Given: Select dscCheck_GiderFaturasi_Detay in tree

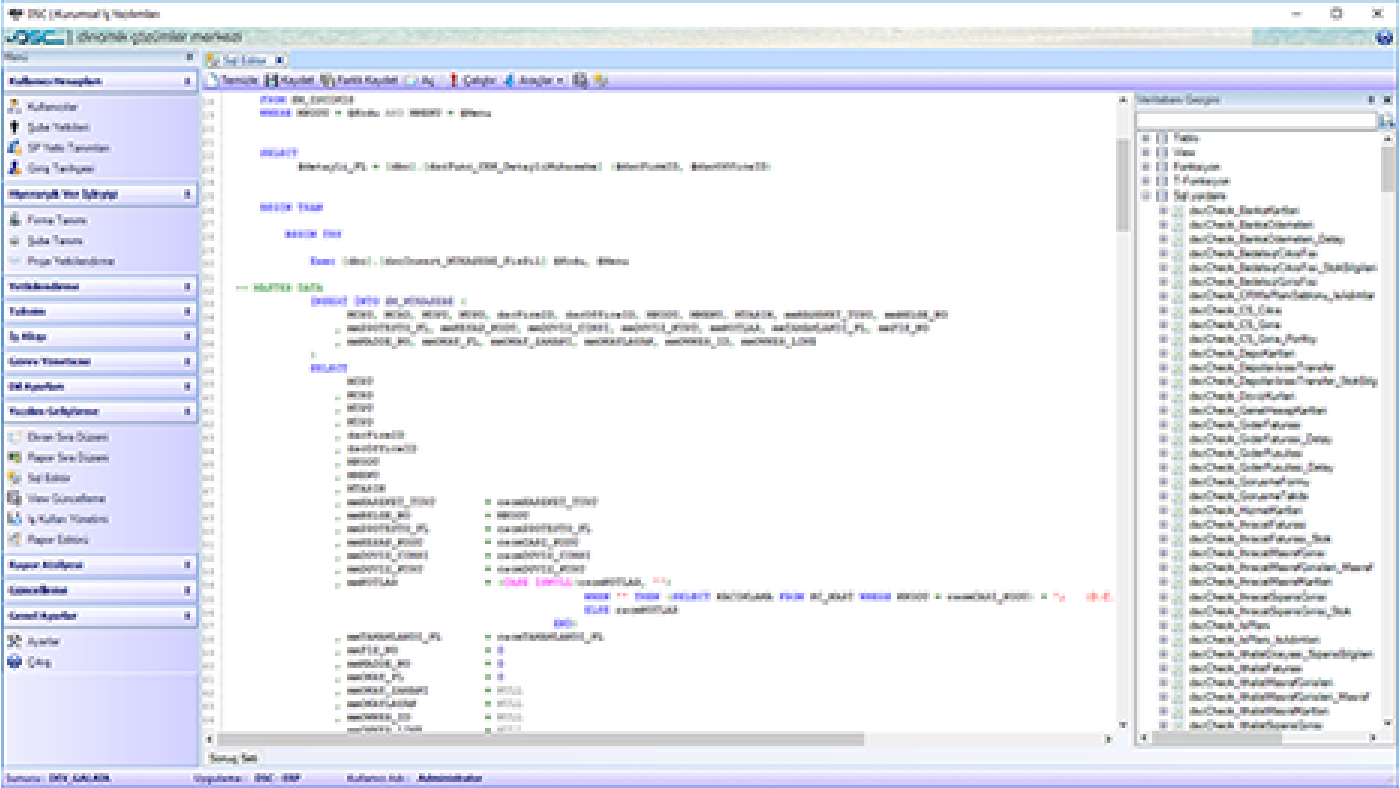Looking at the screenshot, I should (x=1260, y=438).
